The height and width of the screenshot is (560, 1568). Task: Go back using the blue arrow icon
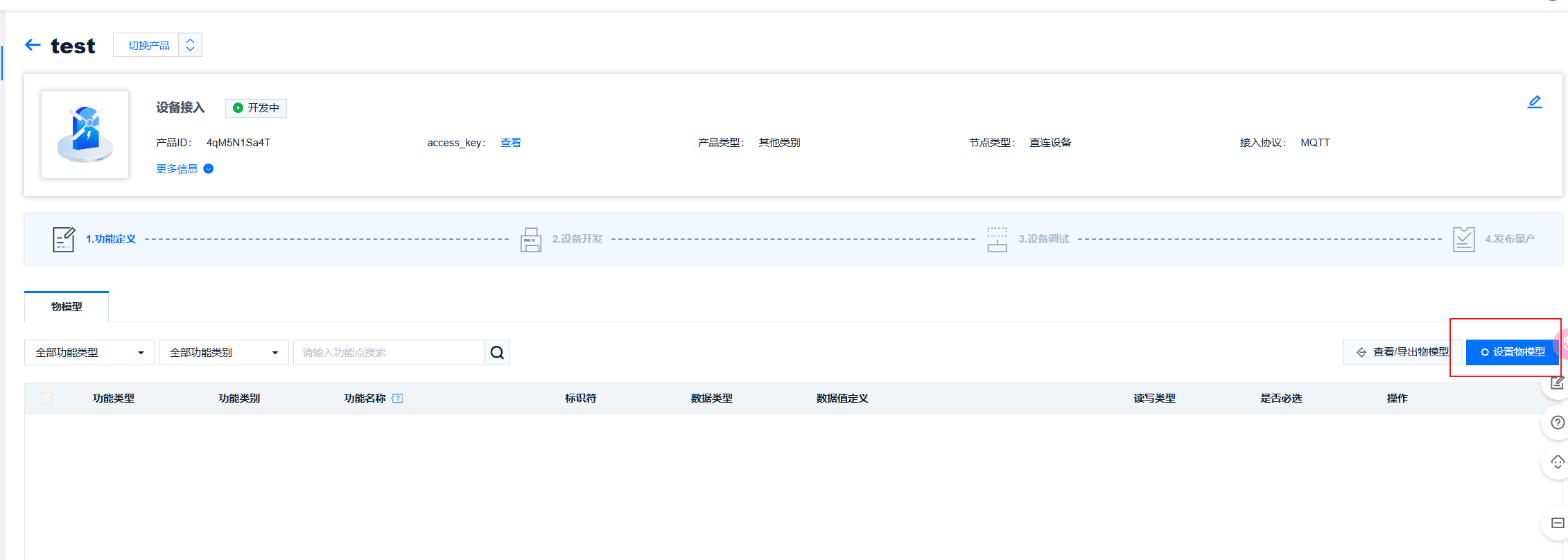point(33,45)
